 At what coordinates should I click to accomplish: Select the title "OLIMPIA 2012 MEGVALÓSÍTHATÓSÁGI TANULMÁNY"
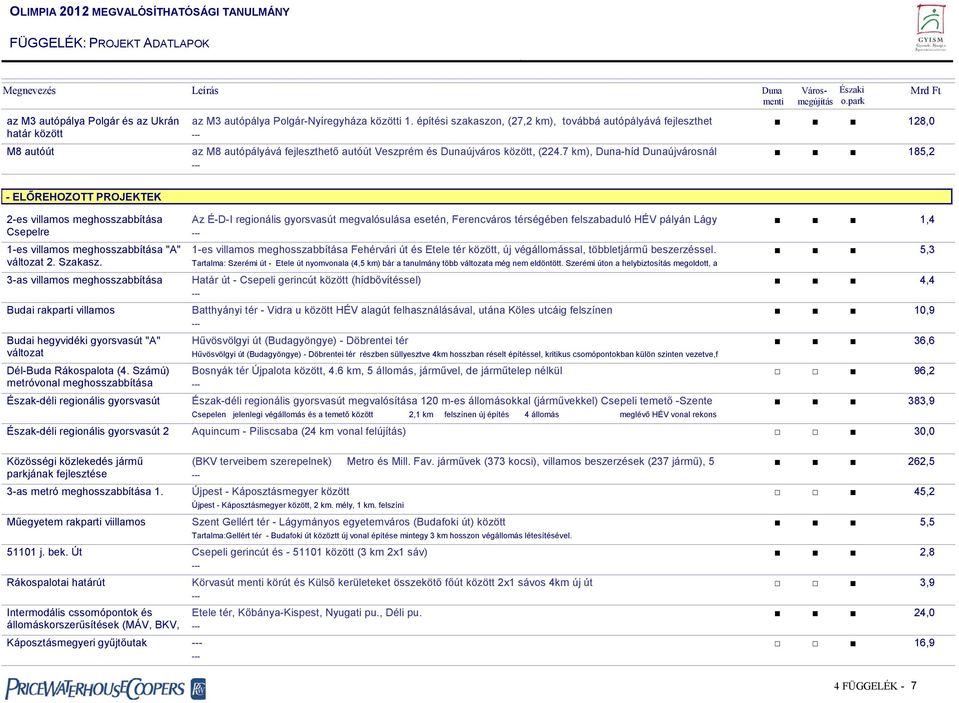click(x=150, y=12)
